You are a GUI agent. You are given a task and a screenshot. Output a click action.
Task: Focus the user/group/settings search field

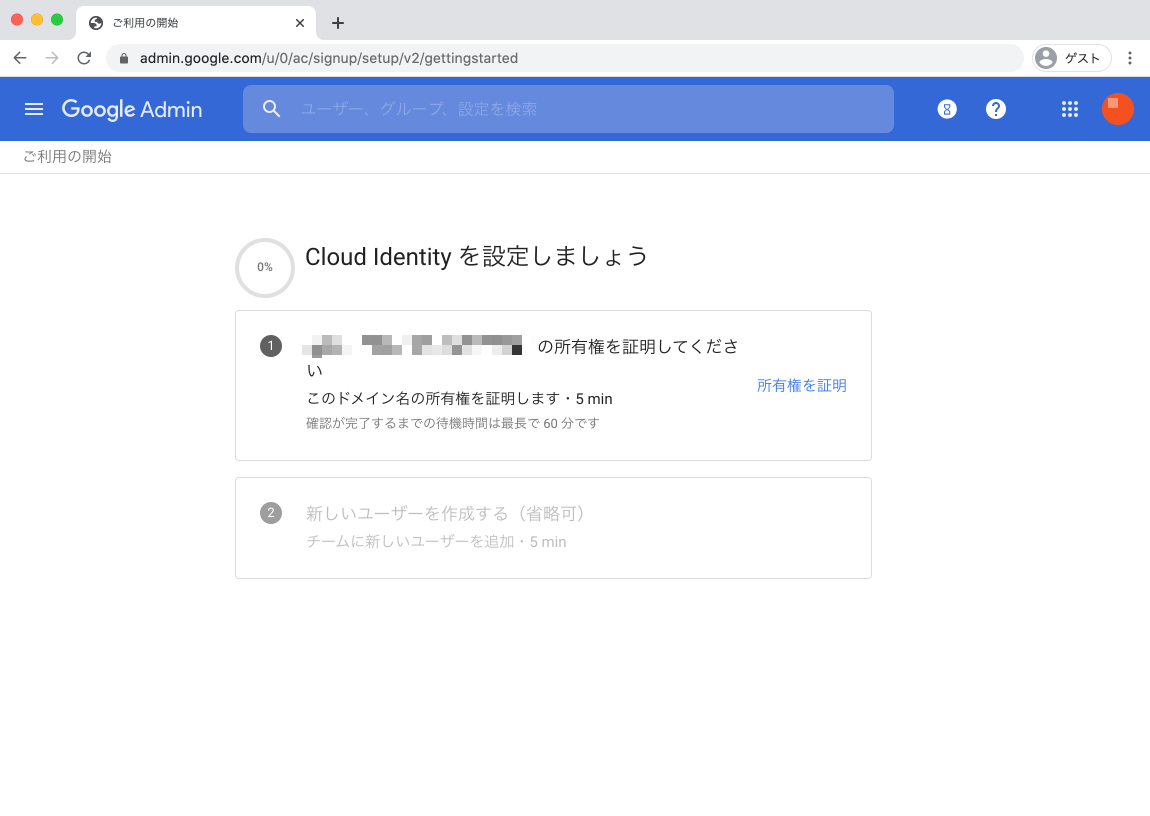(x=568, y=109)
